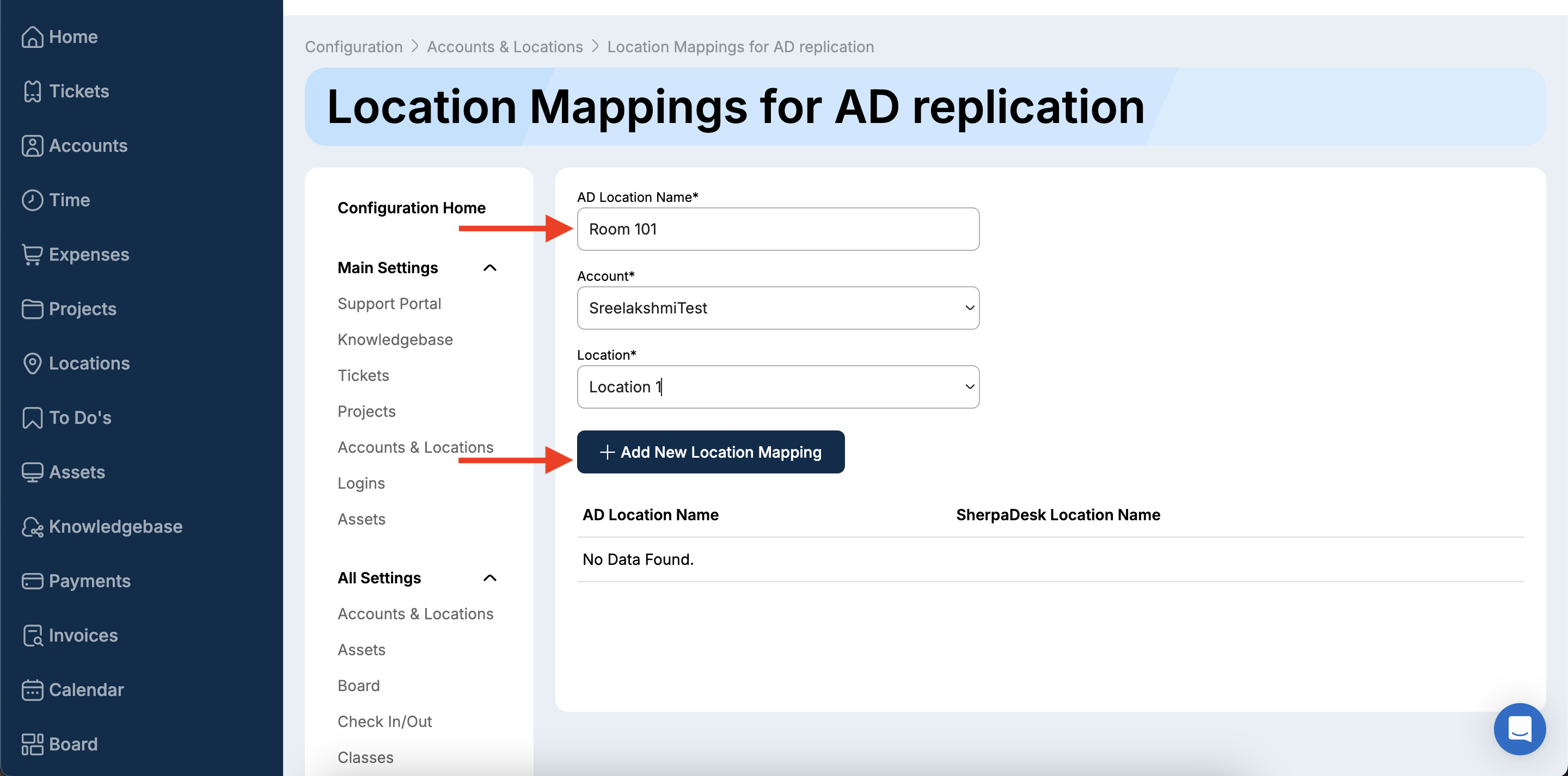
Task: Click Add New Location Mapping button
Action: point(710,452)
